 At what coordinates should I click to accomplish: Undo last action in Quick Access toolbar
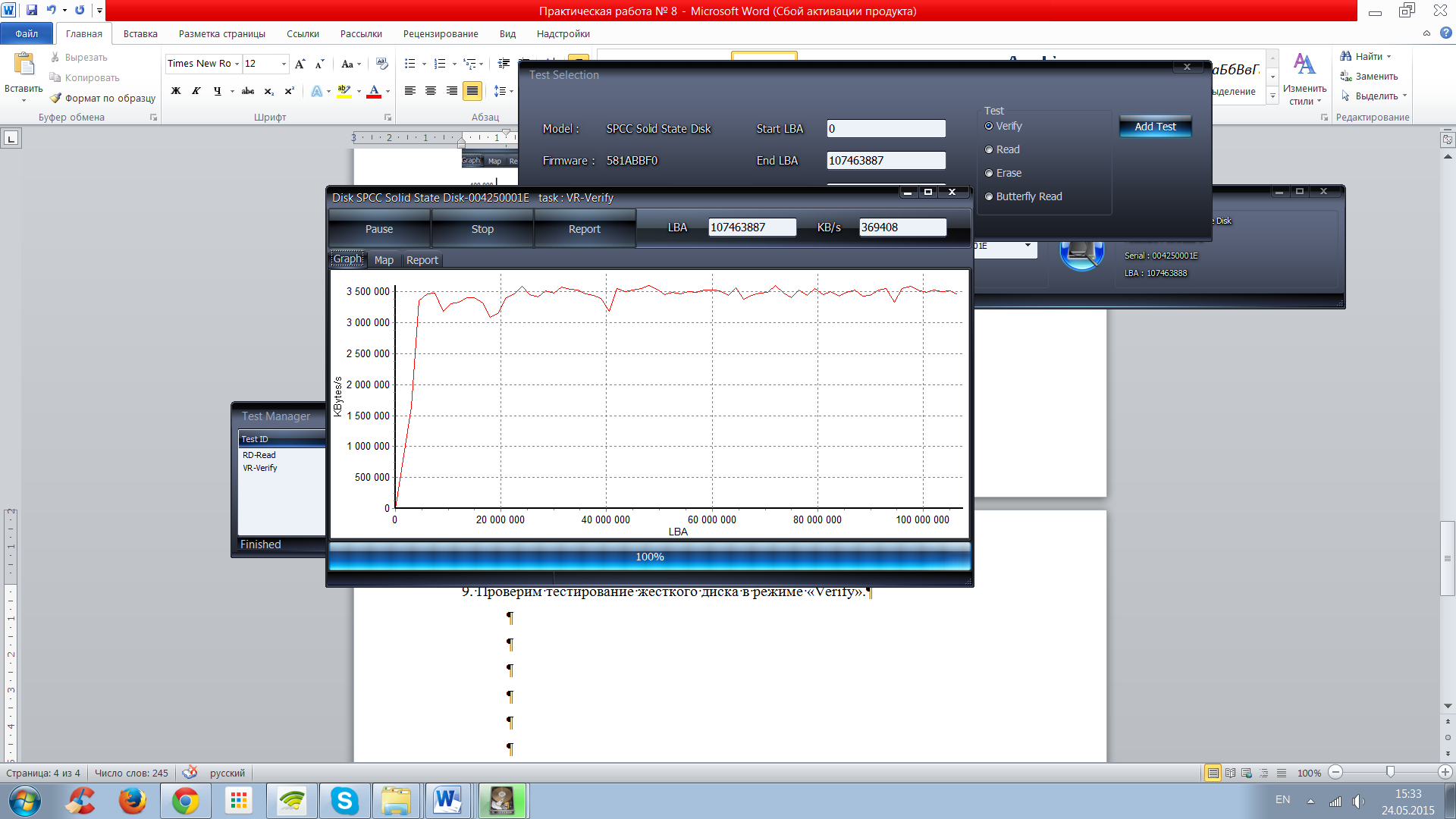tap(51, 11)
